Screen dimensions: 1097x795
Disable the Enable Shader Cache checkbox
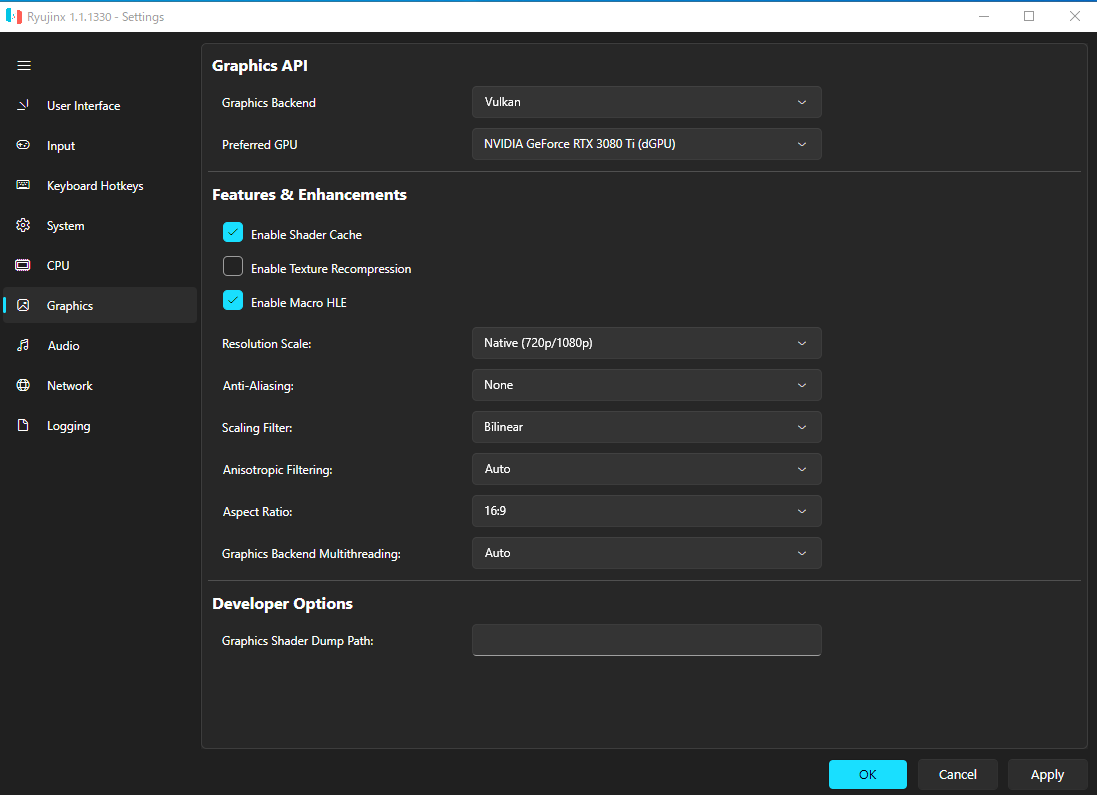[x=233, y=233]
